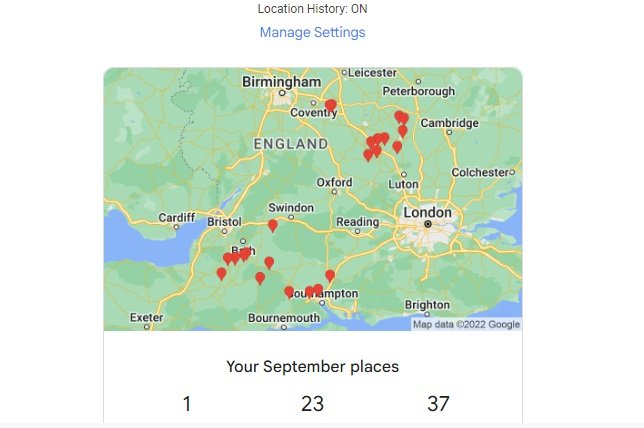
Task: Select the number 23 statistic
Action: [313, 403]
